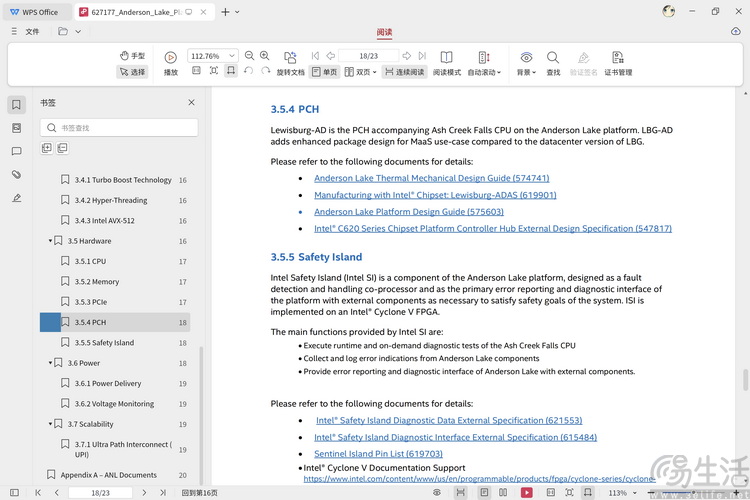
Task: Open the thumbnails panel in sidebar
Action: pos(16,128)
